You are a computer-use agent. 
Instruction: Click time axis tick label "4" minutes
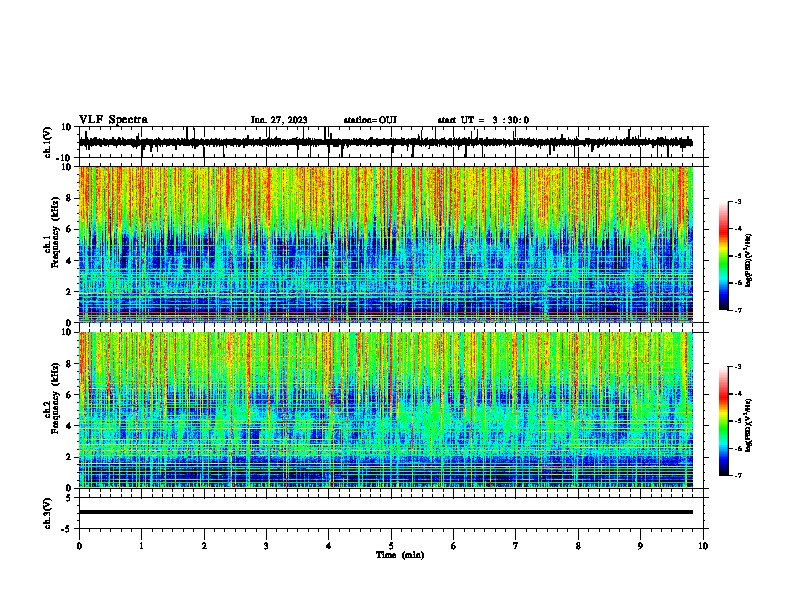(329, 546)
